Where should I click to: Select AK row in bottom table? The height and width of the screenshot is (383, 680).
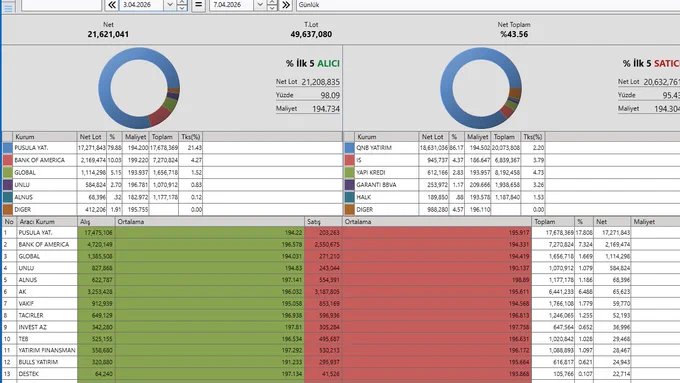click(341, 291)
